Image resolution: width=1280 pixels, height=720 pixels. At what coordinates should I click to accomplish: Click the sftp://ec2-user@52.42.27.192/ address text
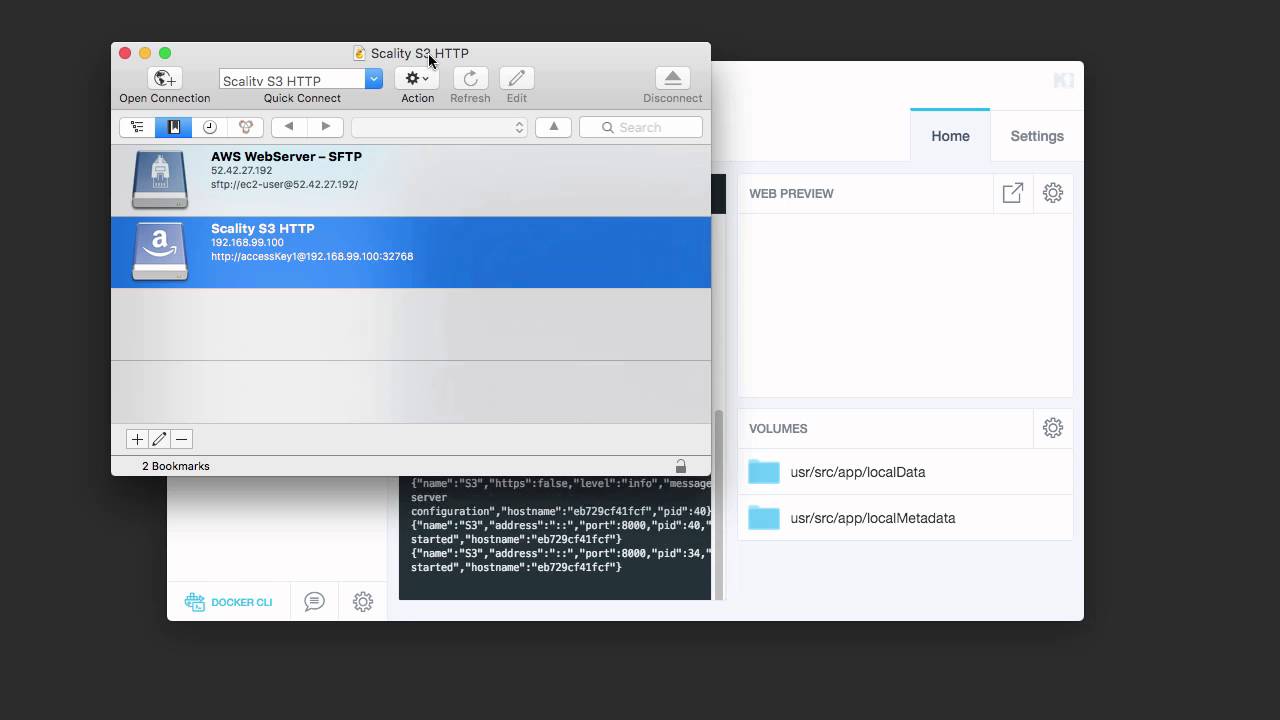pos(284,185)
